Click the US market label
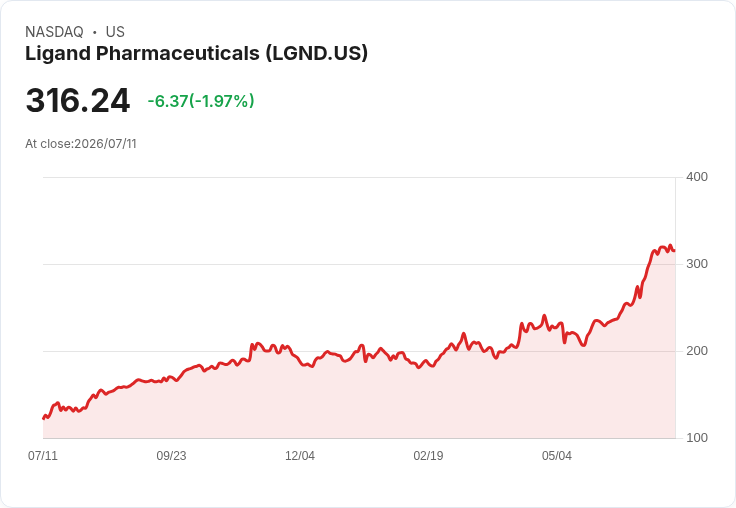 [x=115, y=32]
